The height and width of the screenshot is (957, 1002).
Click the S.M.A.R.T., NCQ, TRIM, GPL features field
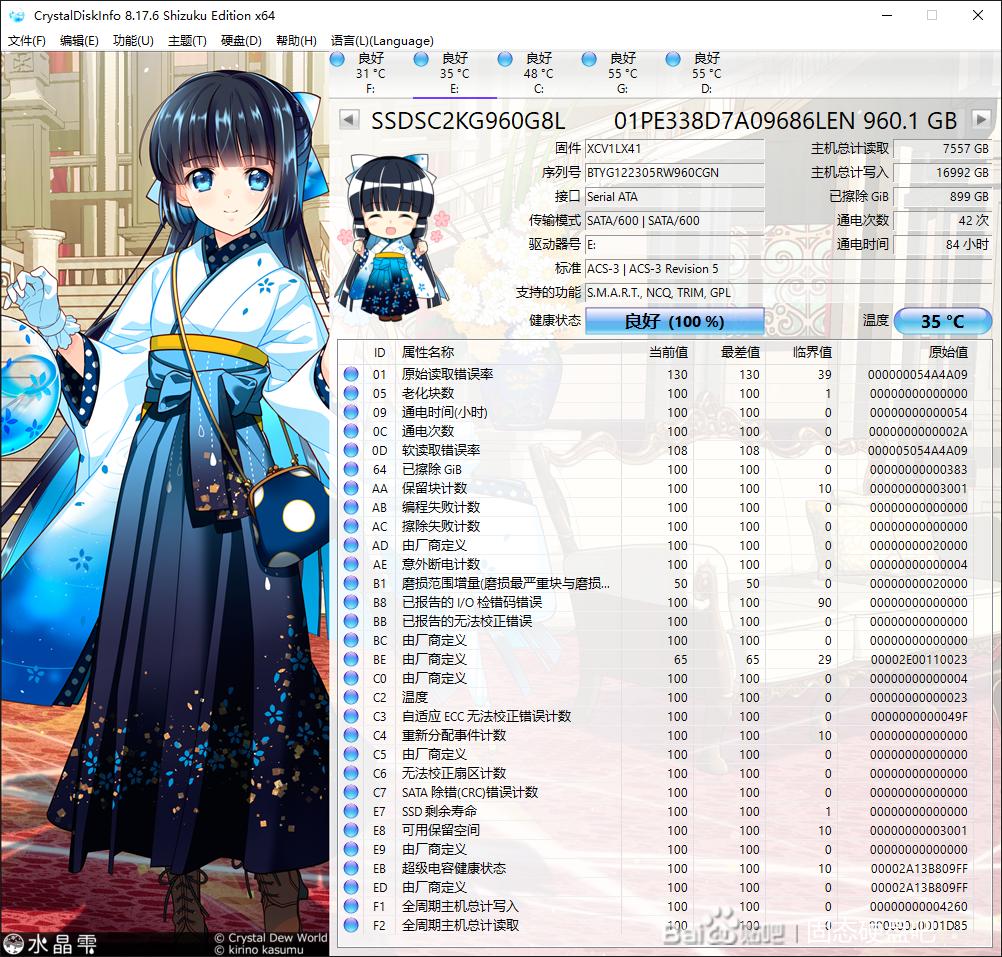click(x=788, y=293)
